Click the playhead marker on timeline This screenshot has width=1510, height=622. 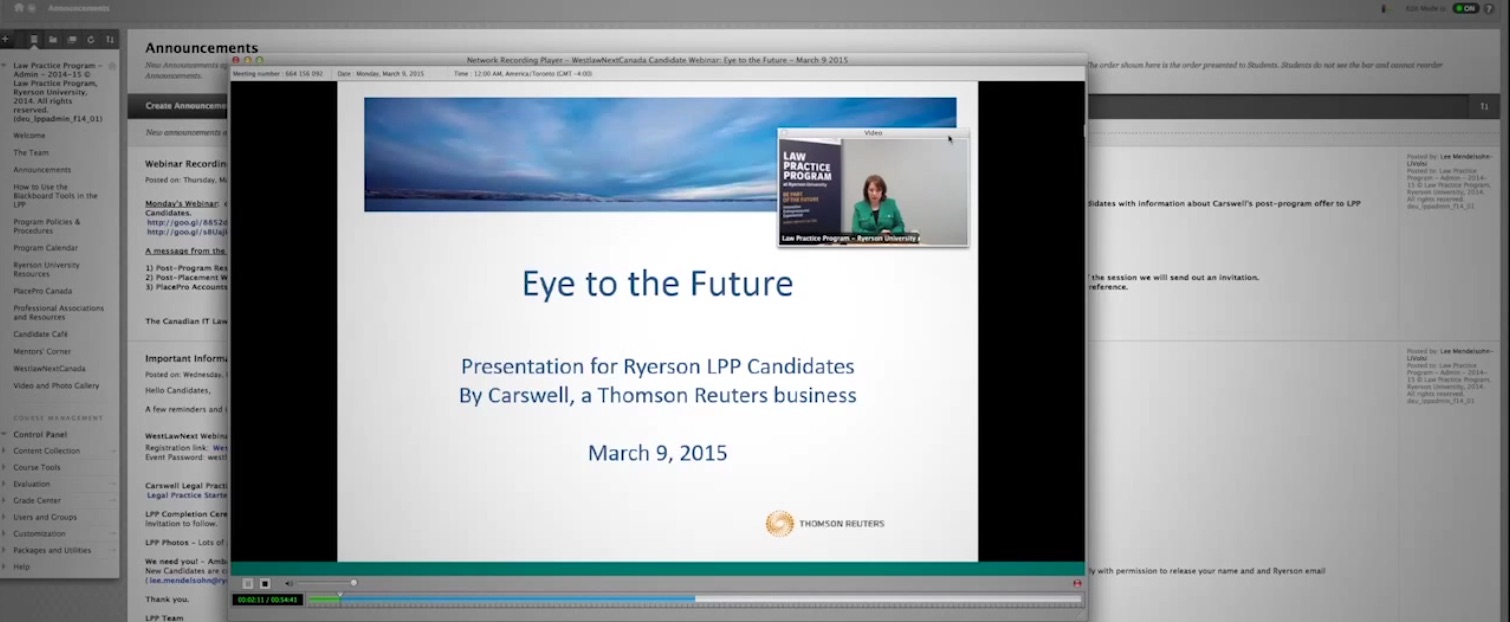tap(339, 597)
